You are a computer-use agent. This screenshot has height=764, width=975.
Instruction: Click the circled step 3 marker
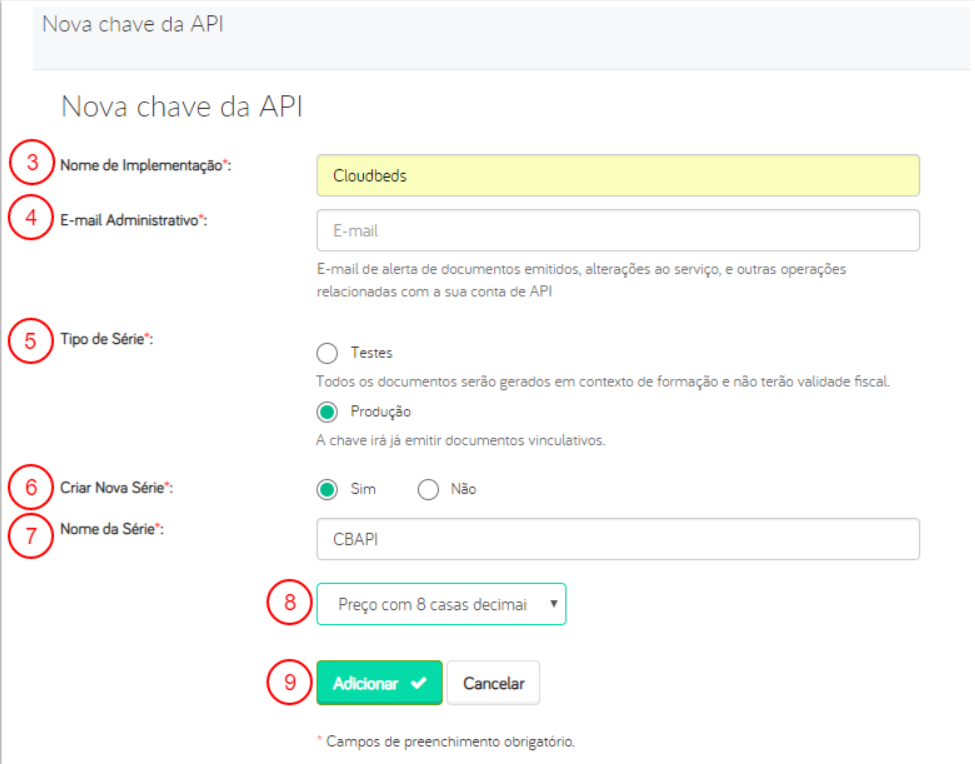pos(32,164)
